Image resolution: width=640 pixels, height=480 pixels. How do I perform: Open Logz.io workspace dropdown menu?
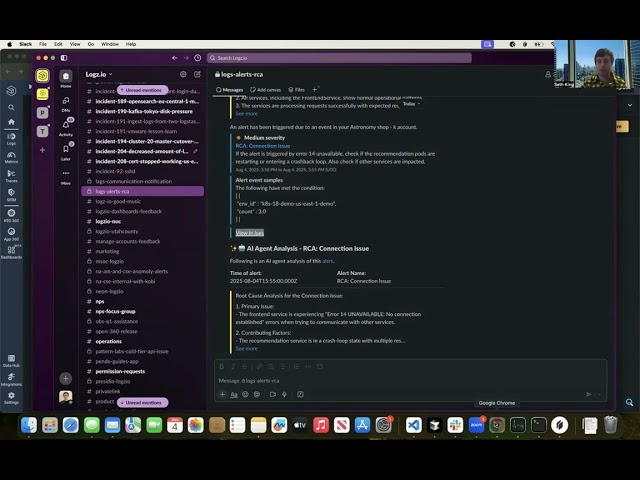tap(99, 74)
